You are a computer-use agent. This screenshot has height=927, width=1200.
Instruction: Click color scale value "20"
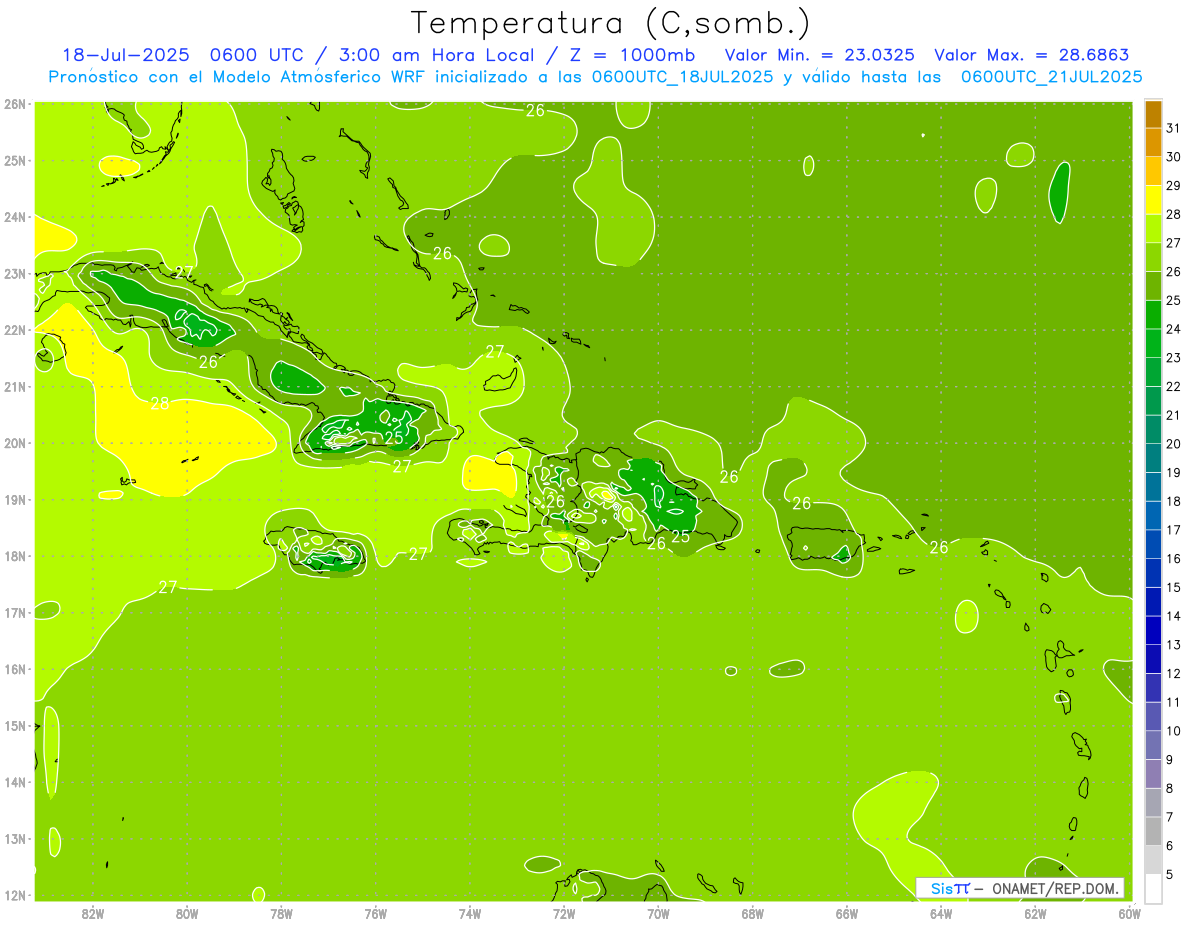(x=1174, y=443)
